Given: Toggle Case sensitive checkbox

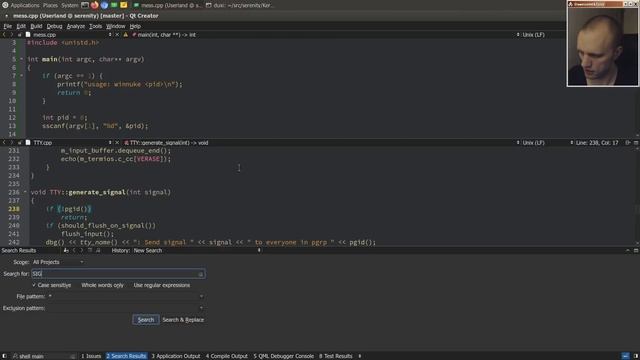Looking at the screenshot, I should 51,285.
